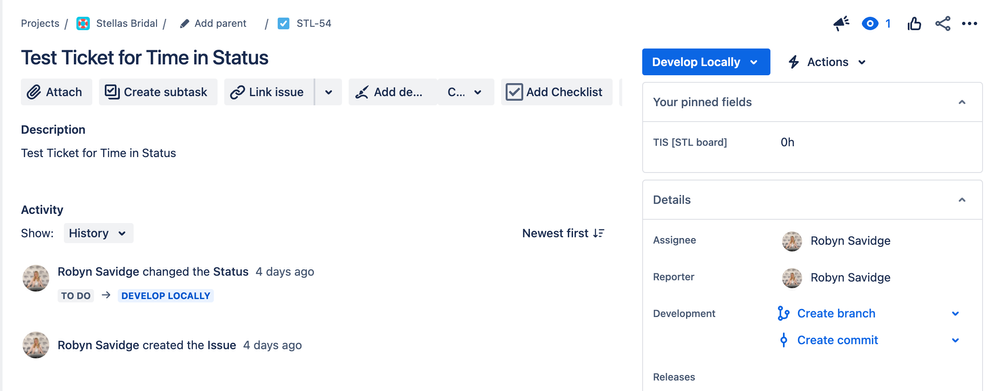The width and height of the screenshot is (998, 391).
Task: Click the Releases field label
Action: tap(674, 377)
